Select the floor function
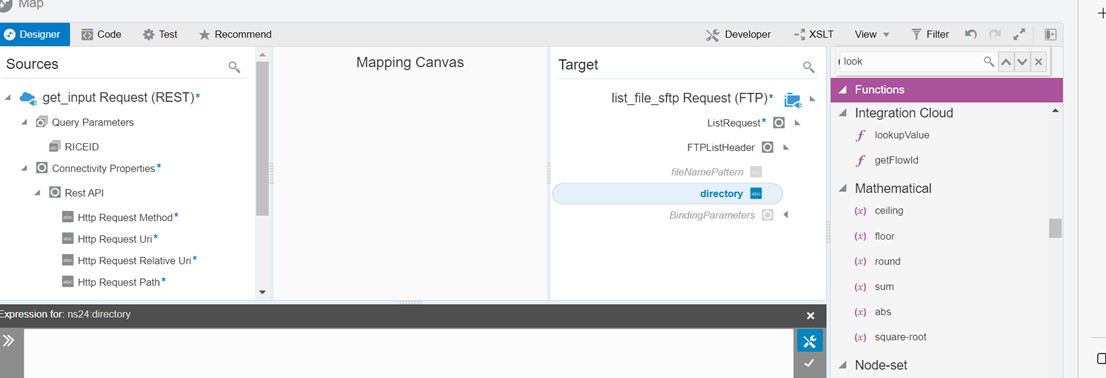The image size is (1106, 378). (885, 236)
